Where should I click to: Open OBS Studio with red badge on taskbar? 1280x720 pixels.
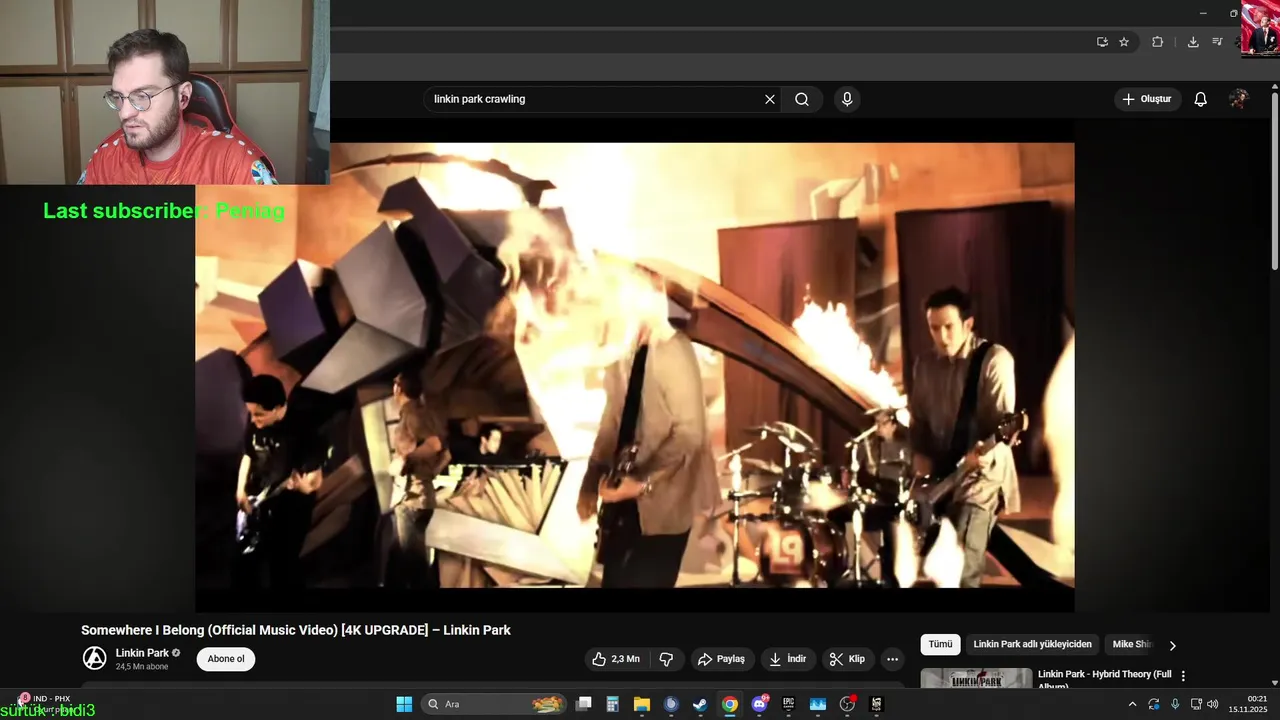coord(847,704)
